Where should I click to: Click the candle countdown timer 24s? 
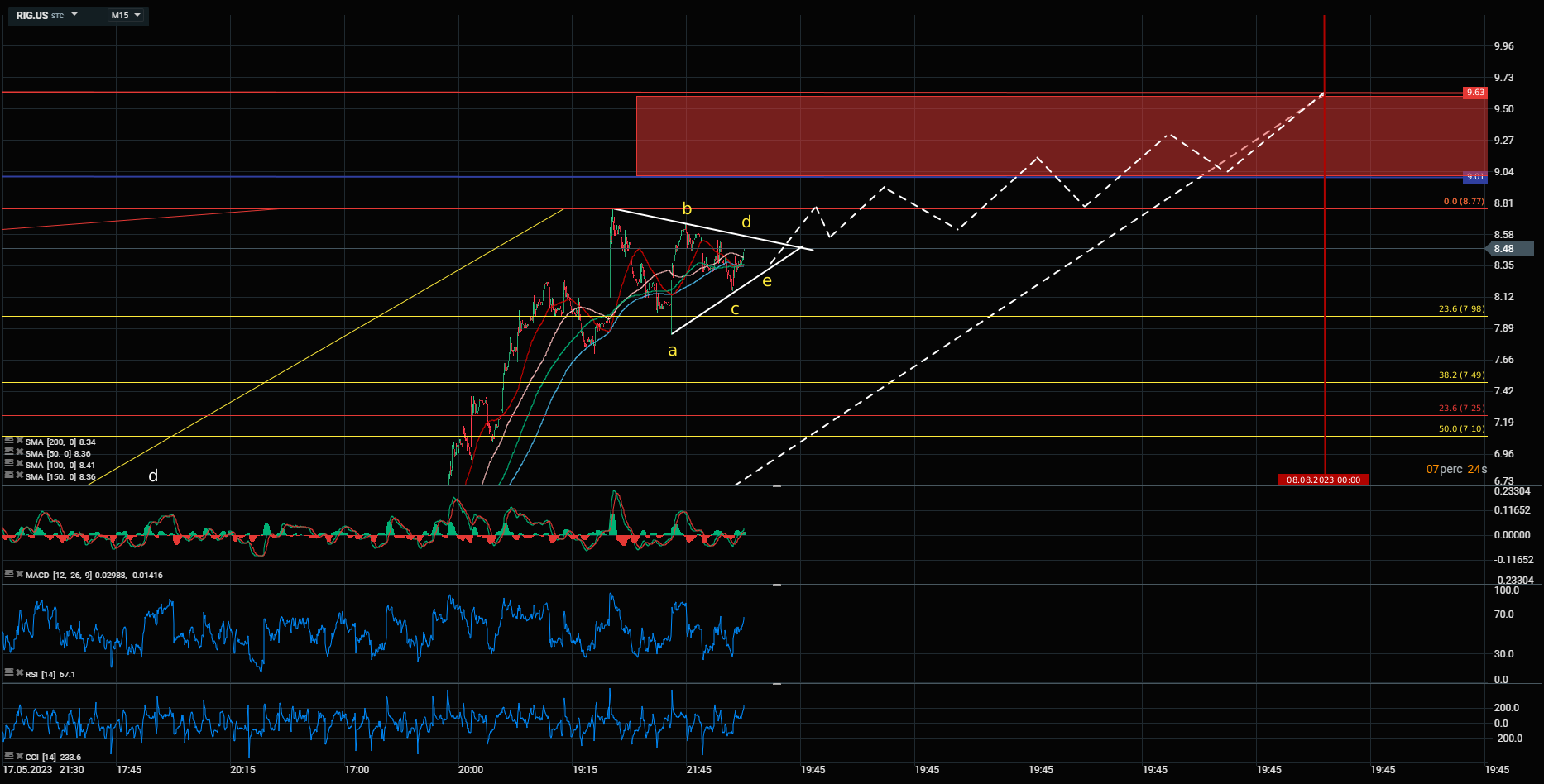click(1477, 469)
